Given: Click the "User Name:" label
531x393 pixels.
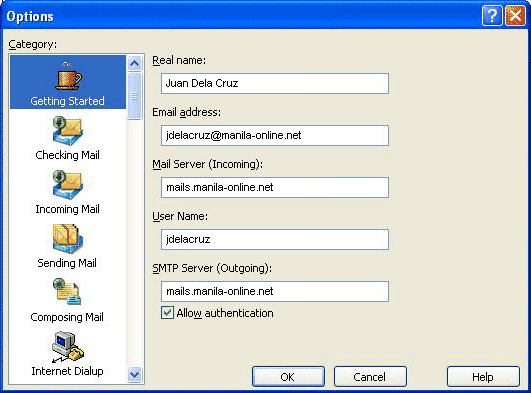Looking at the screenshot, I should (180, 216).
